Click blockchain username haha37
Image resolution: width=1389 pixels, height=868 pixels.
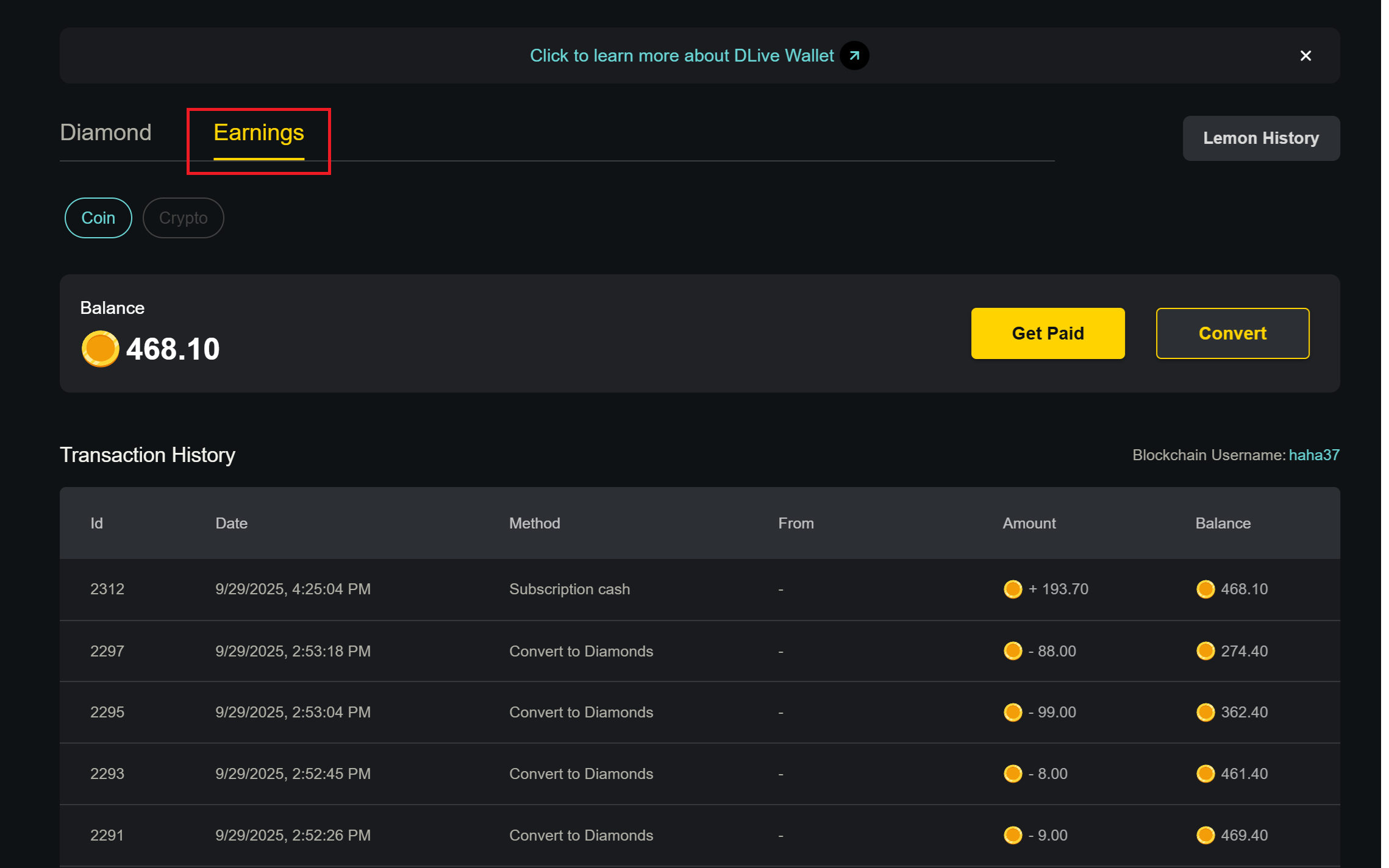click(x=1313, y=455)
